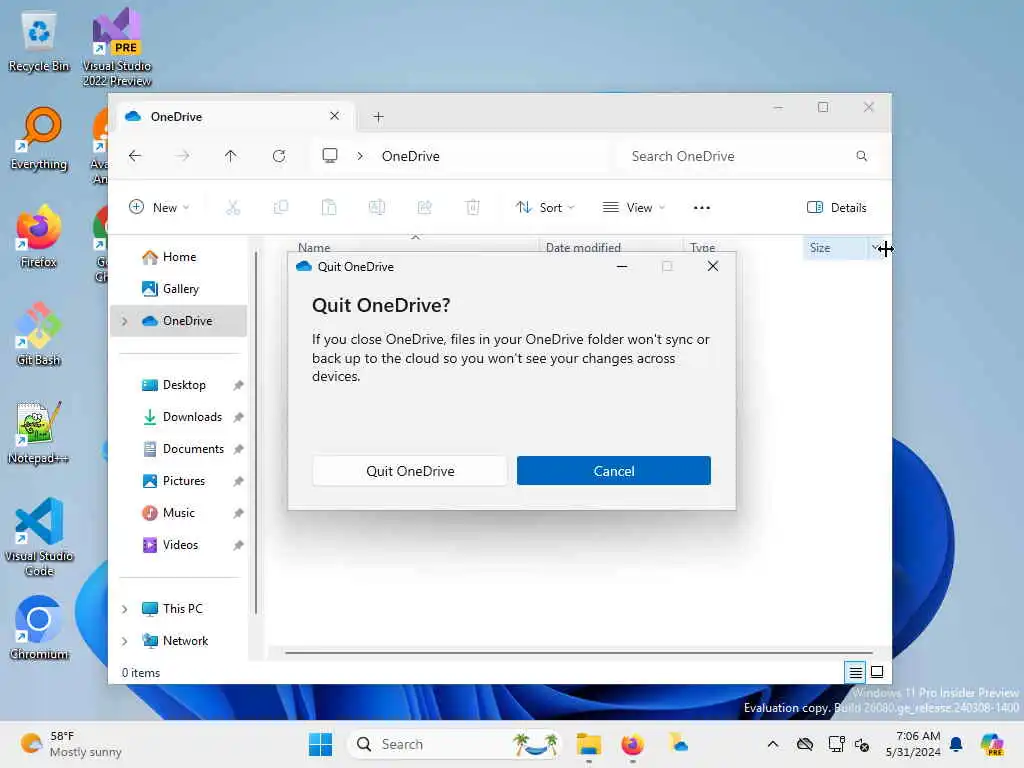Image resolution: width=1024 pixels, height=768 pixels.
Task: Click the Delete trash icon
Action: (x=473, y=208)
